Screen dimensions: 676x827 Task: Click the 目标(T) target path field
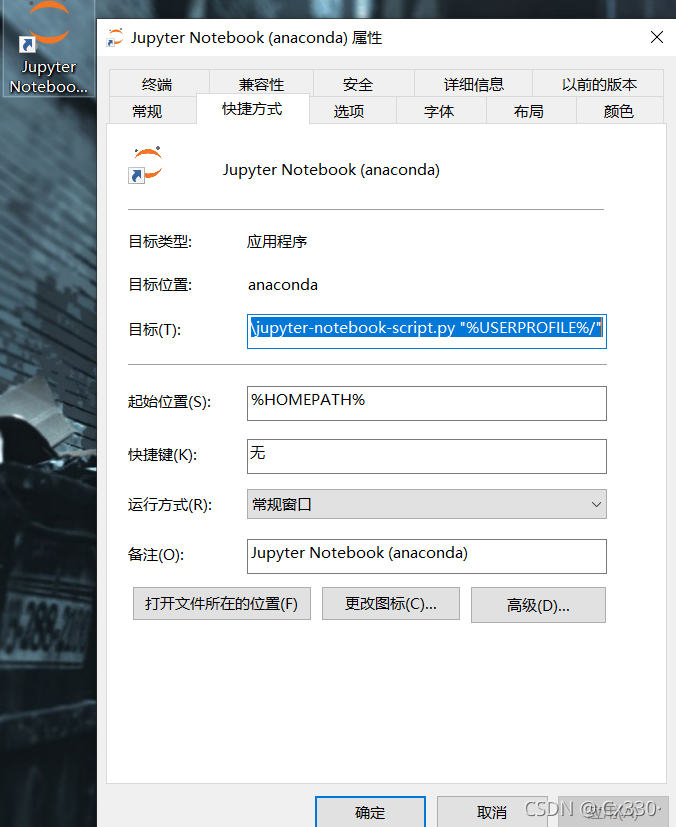click(x=427, y=331)
